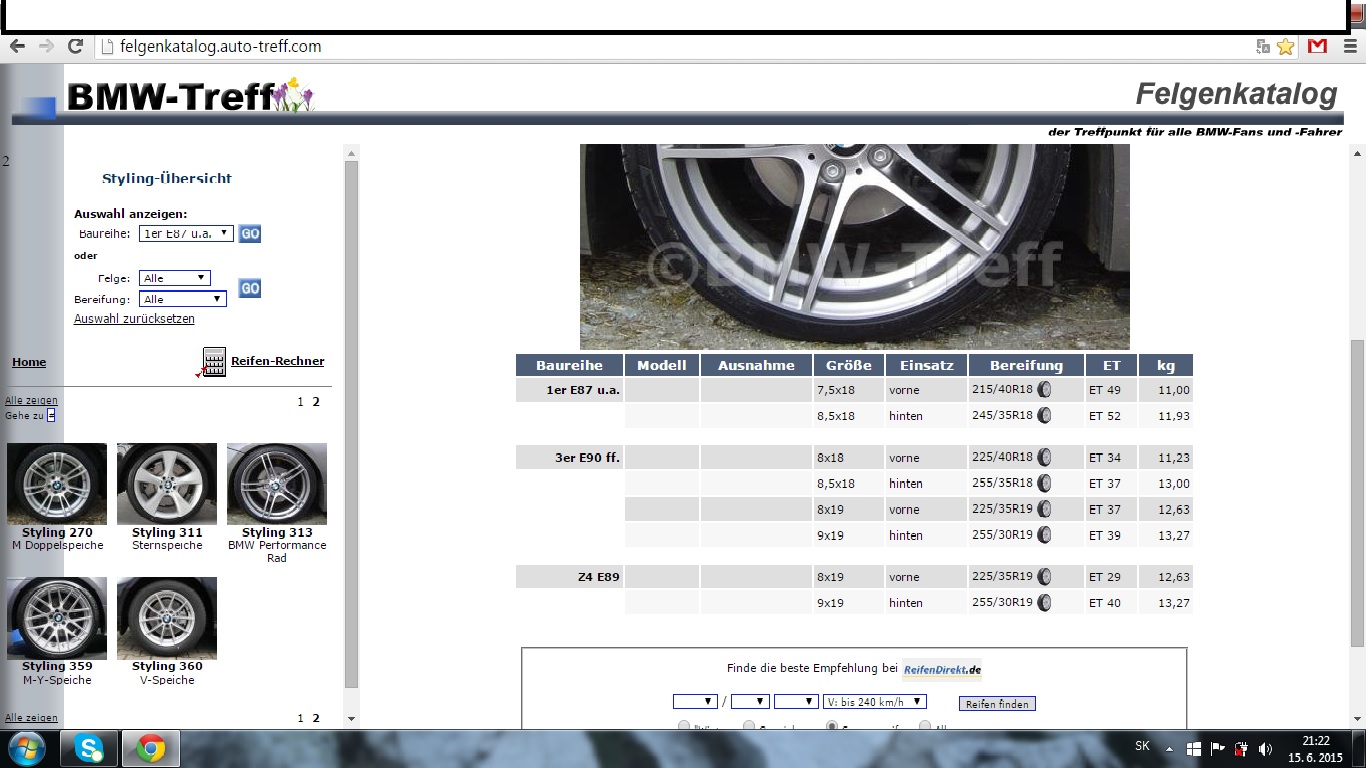Bookmark page with the star icon
1366x768 pixels.
[x=1285, y=46]
